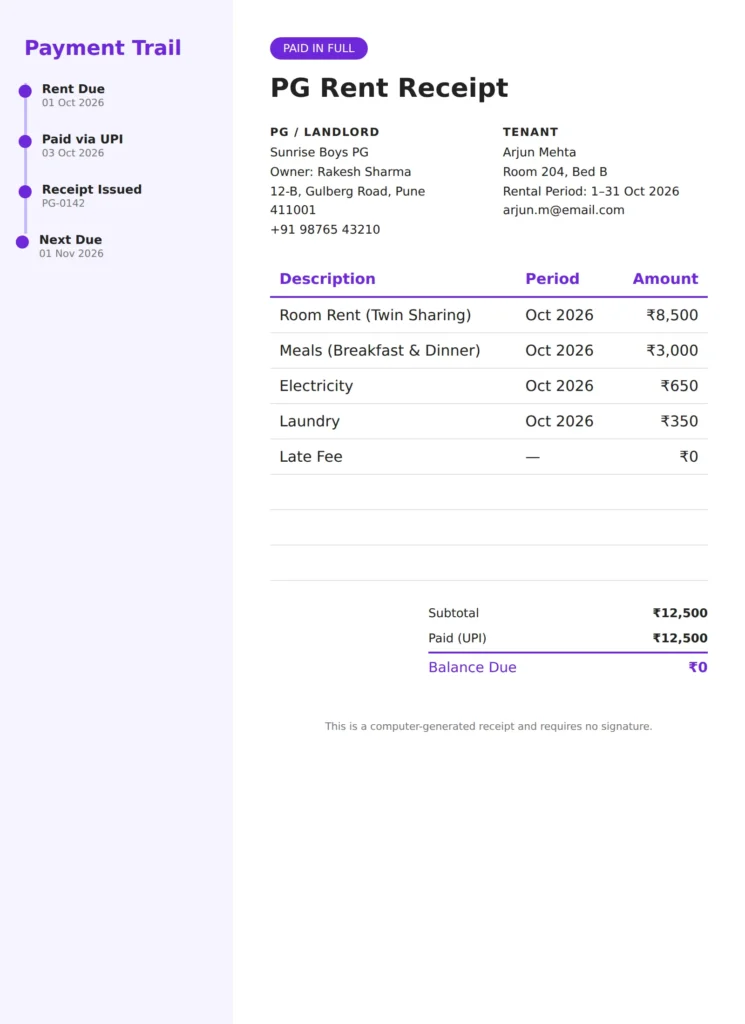
Task: Click the Late Fee ₹0 amount
Action: [x=689, y=456]
